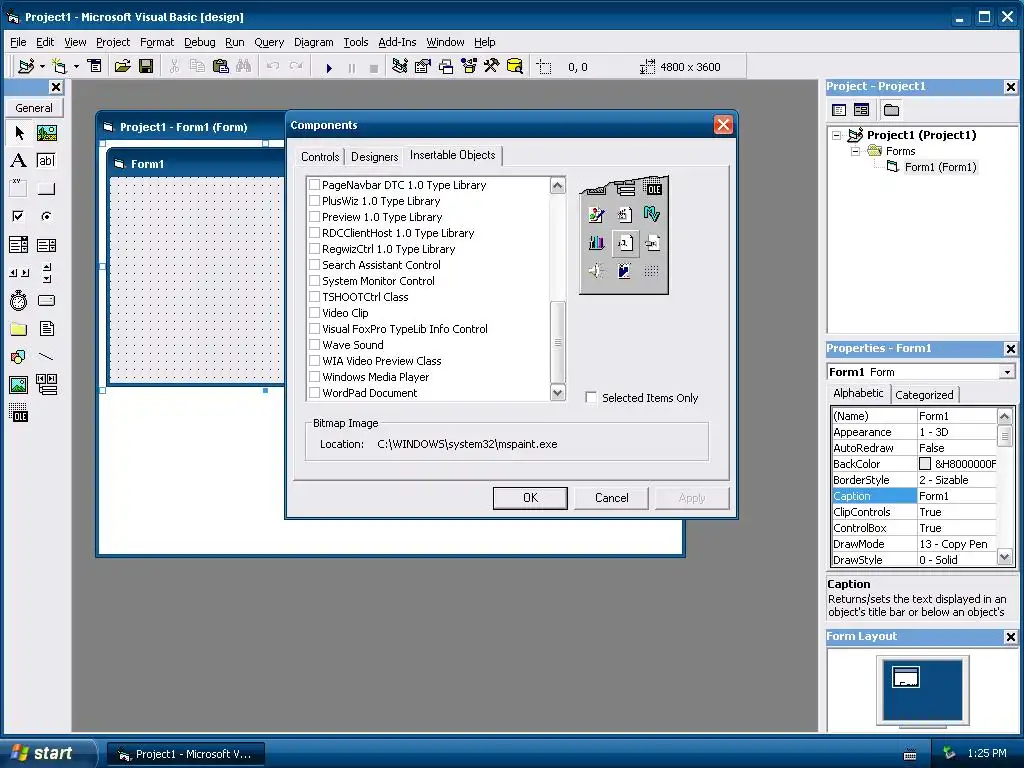Click Cancel in the Components dialog
The width and height of the screenshot is (1024, 768).
[611, 498]
